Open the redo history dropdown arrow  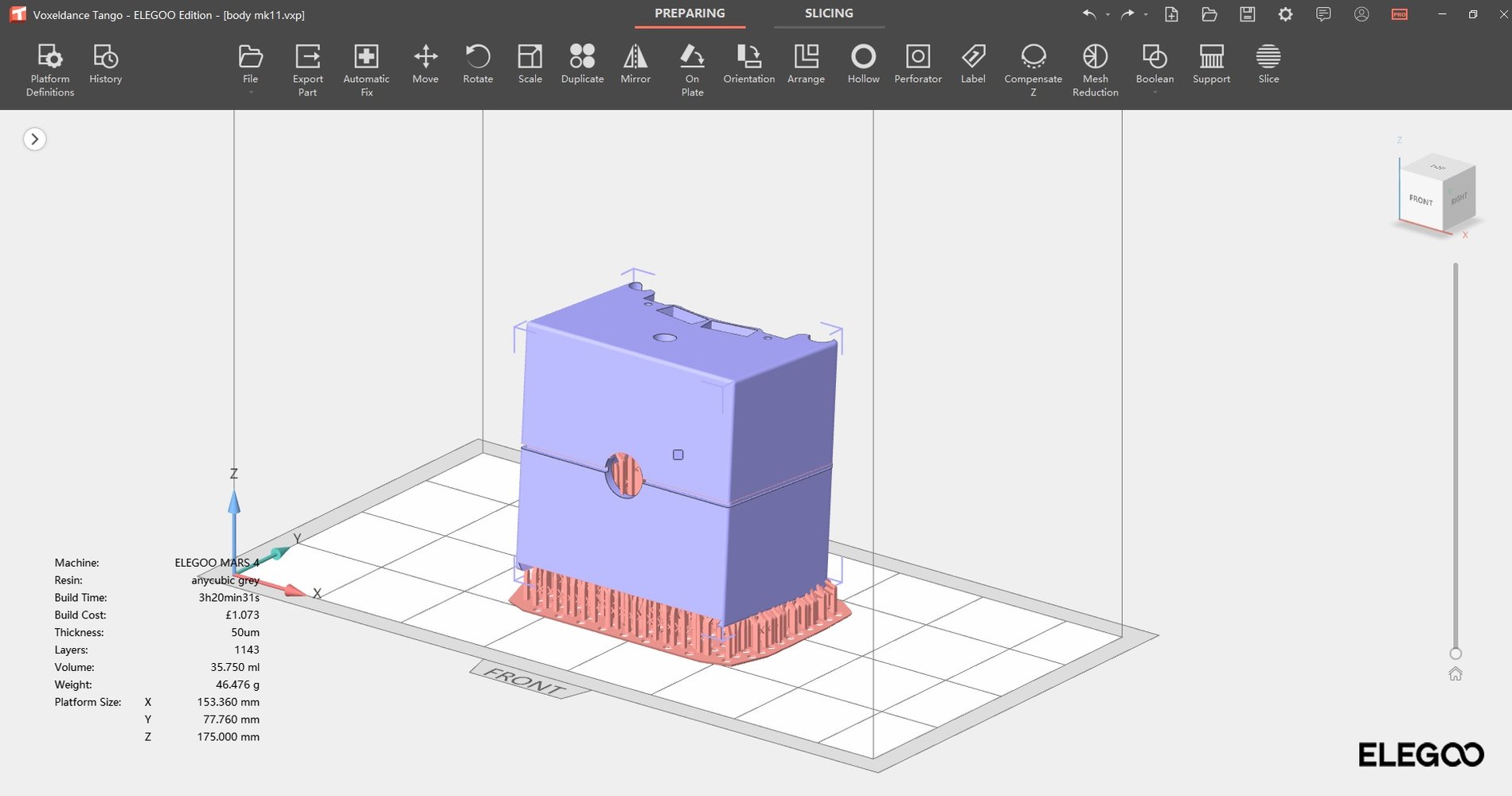click(x=1146, y=14)
